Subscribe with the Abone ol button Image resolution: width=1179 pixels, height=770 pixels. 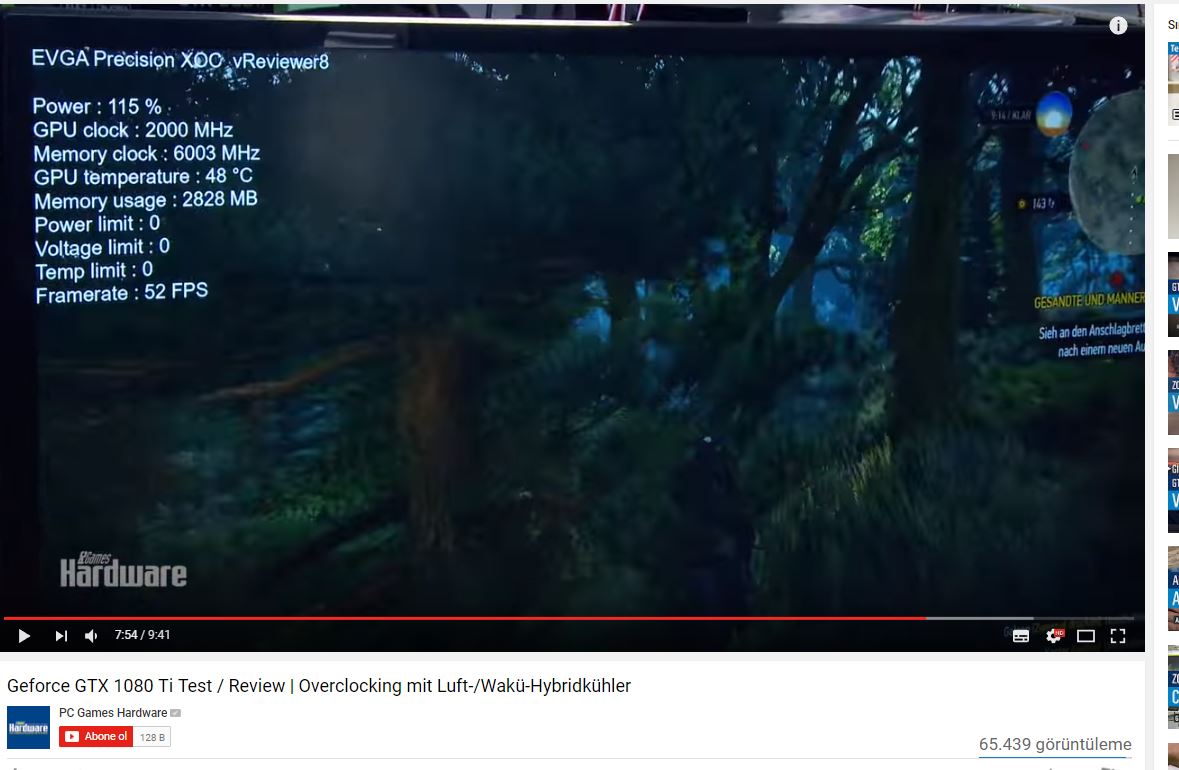pos(96,737)
